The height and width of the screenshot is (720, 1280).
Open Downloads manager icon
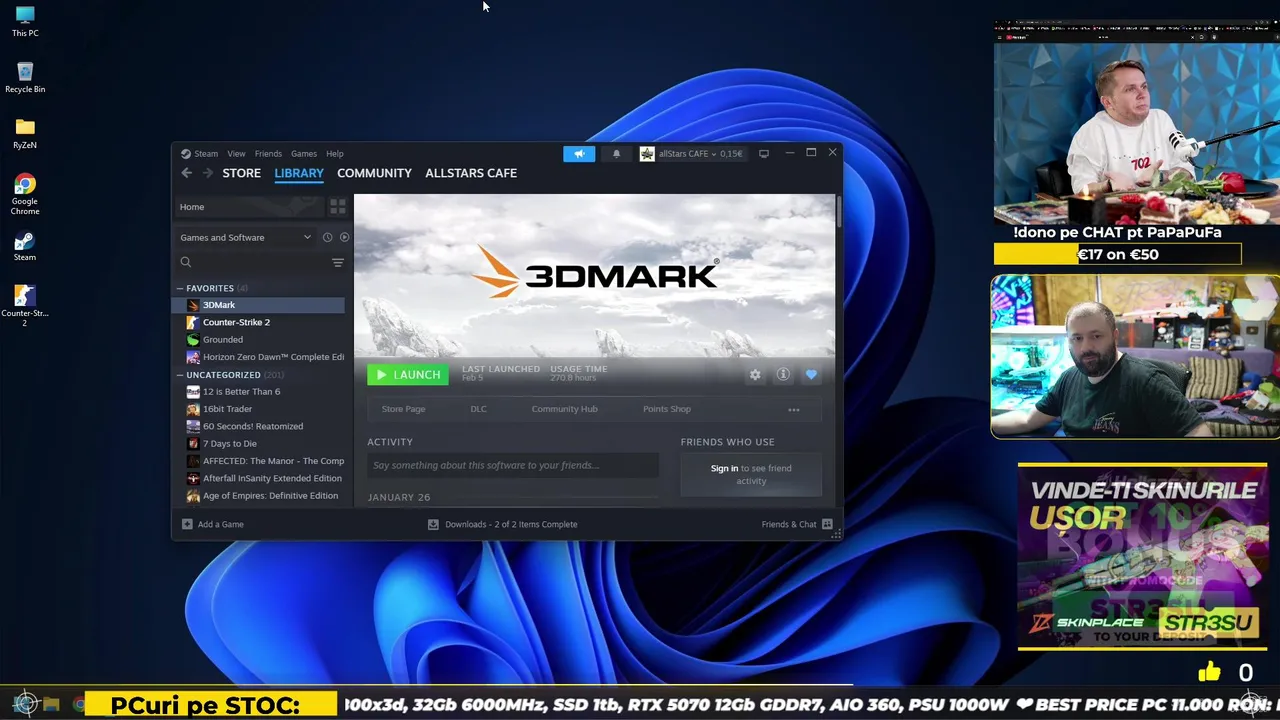[433, 524]
